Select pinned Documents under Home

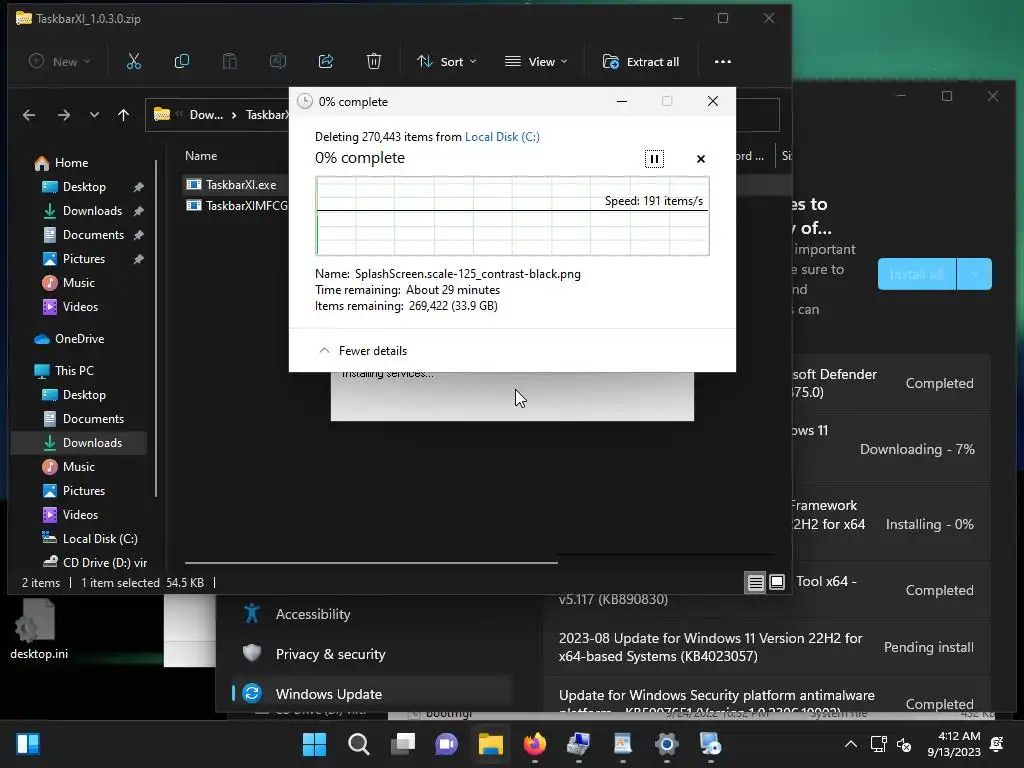[x=93, y=234]
